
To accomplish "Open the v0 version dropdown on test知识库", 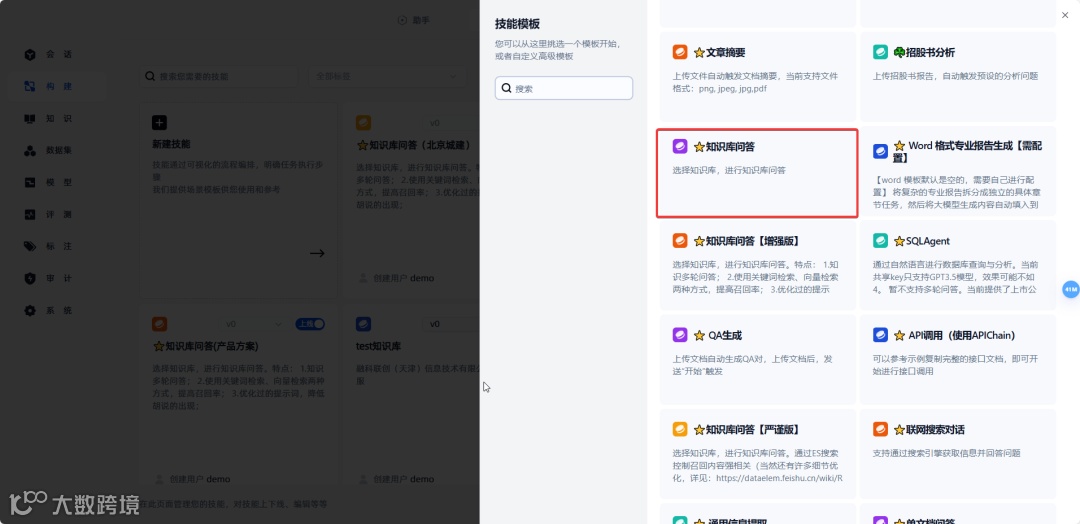I will tap(451, 324).
